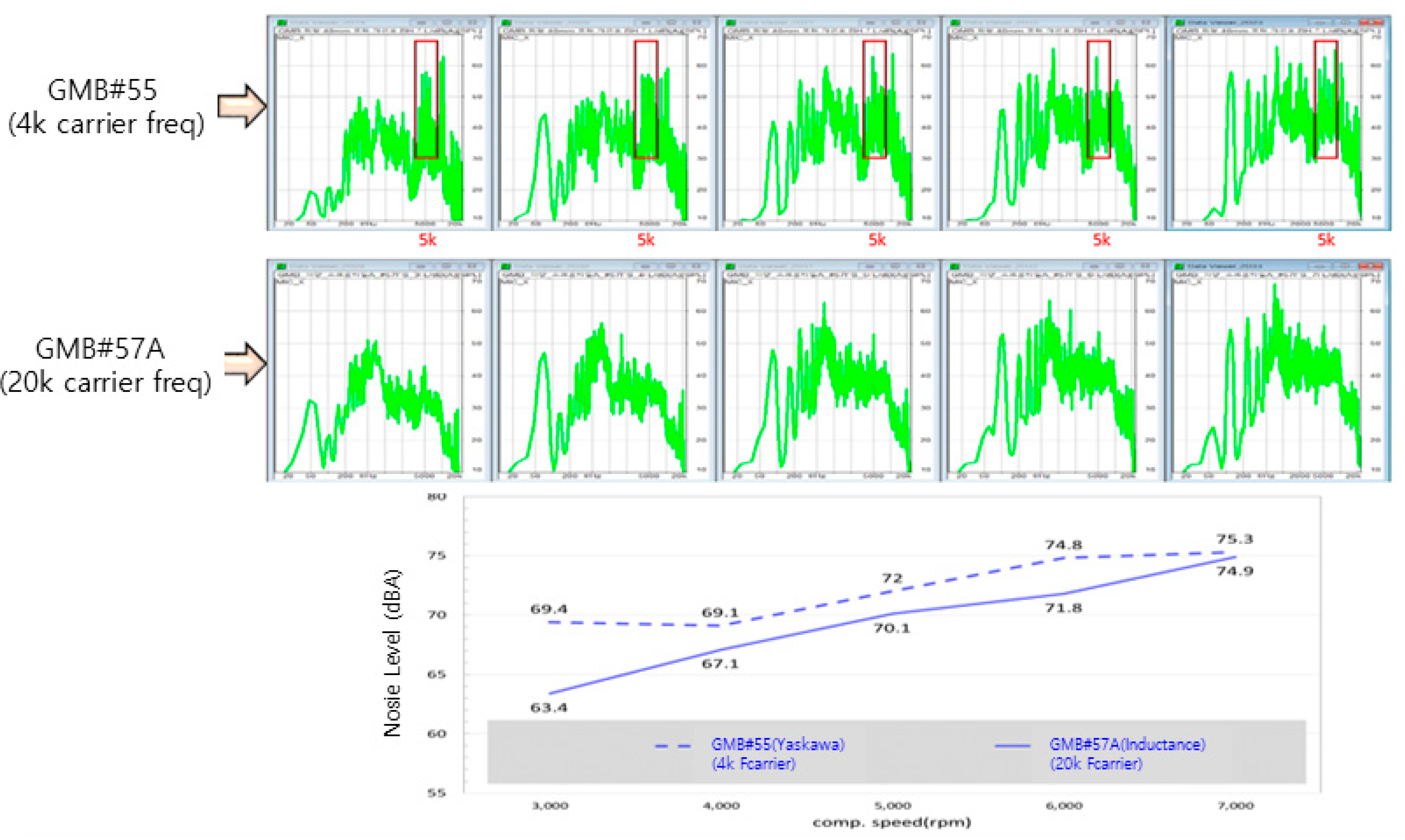The width and height of the screenshot is (1405, 840).
Task: Select the 69.4 data label on the dashed line
Action: [x=548, y=609]
